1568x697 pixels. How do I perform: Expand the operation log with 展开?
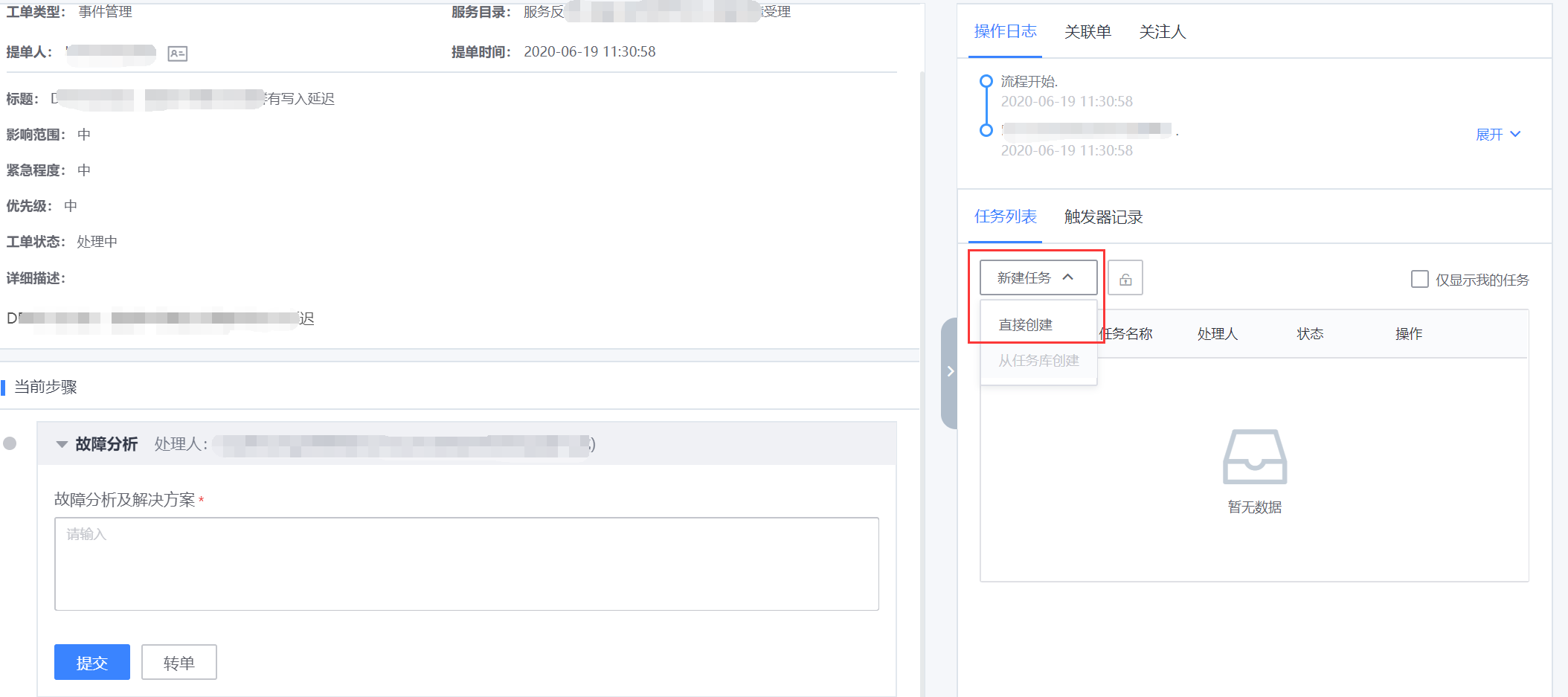pos(1497,135)
